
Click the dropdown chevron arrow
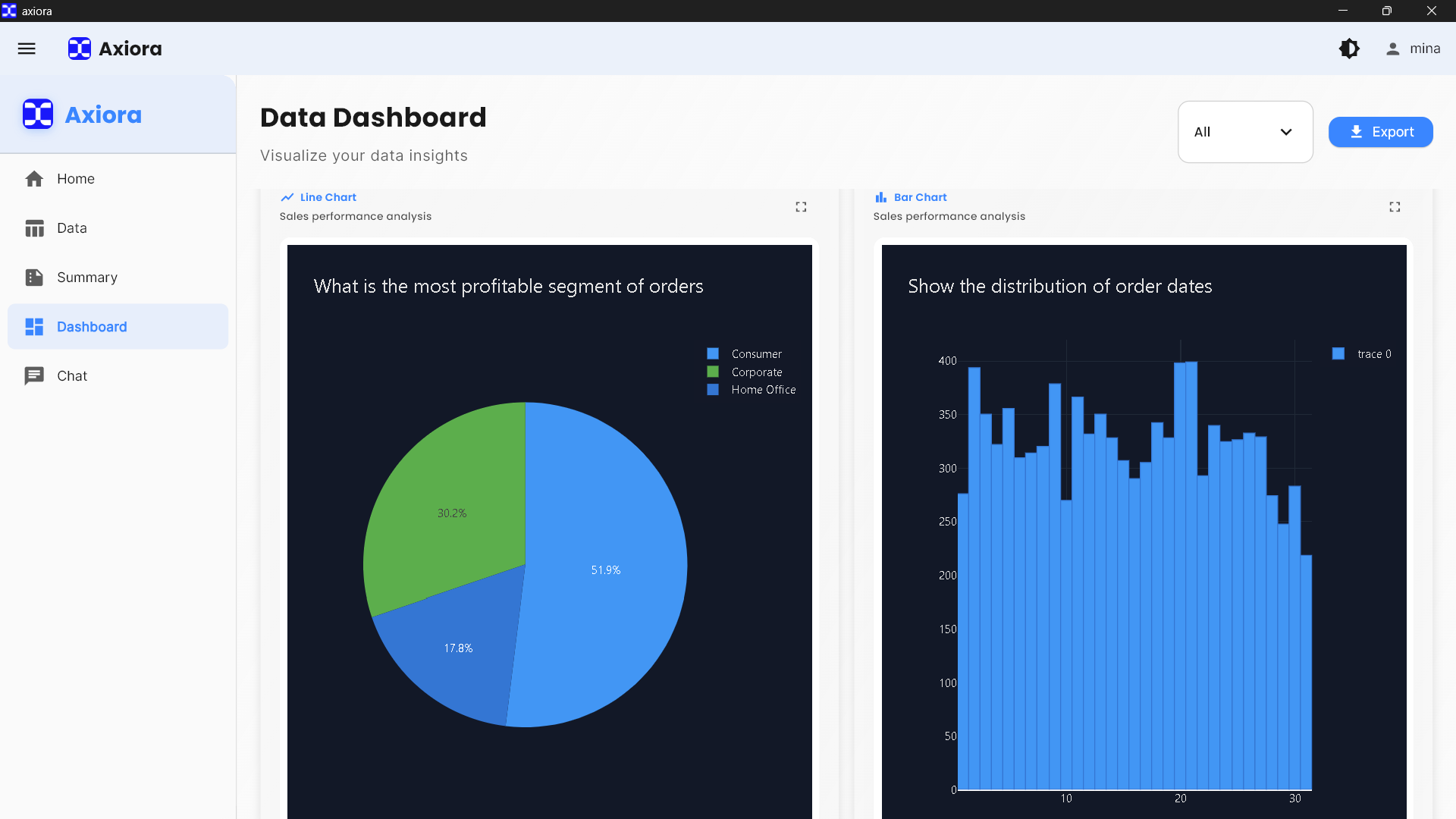[x=1286, y=132]
